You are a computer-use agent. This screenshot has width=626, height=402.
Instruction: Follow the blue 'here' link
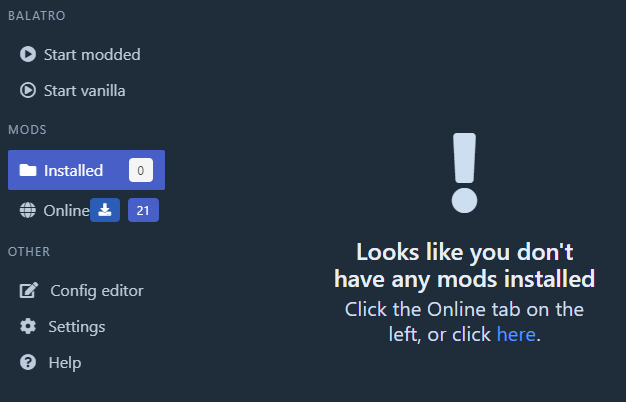click(x=516, y=334)
